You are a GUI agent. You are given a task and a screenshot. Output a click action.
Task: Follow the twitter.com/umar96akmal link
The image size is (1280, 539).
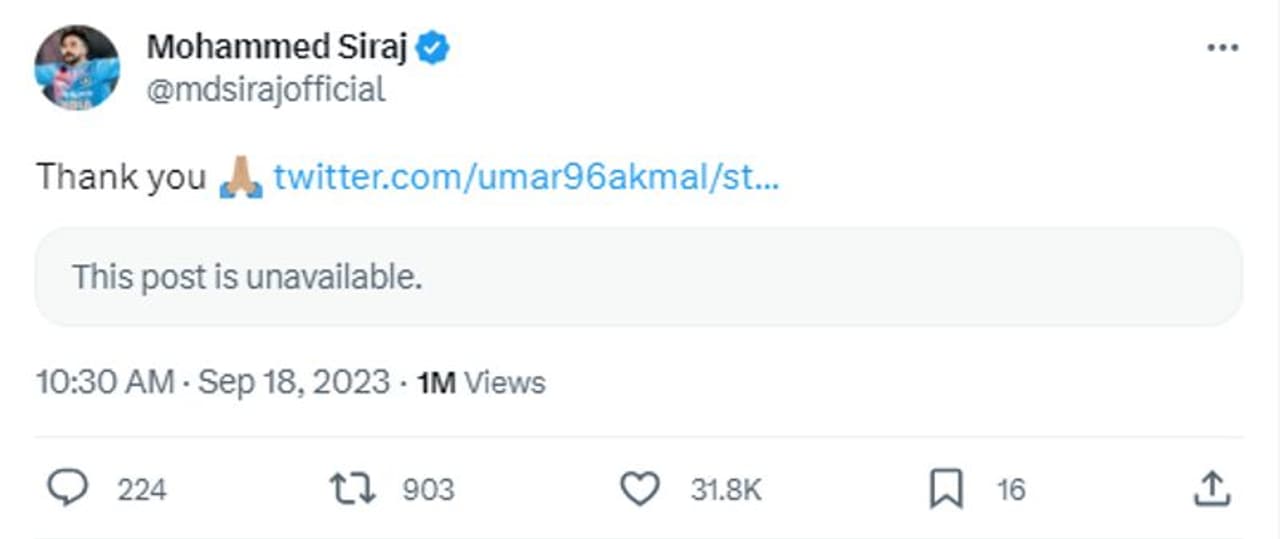(525, 177)
